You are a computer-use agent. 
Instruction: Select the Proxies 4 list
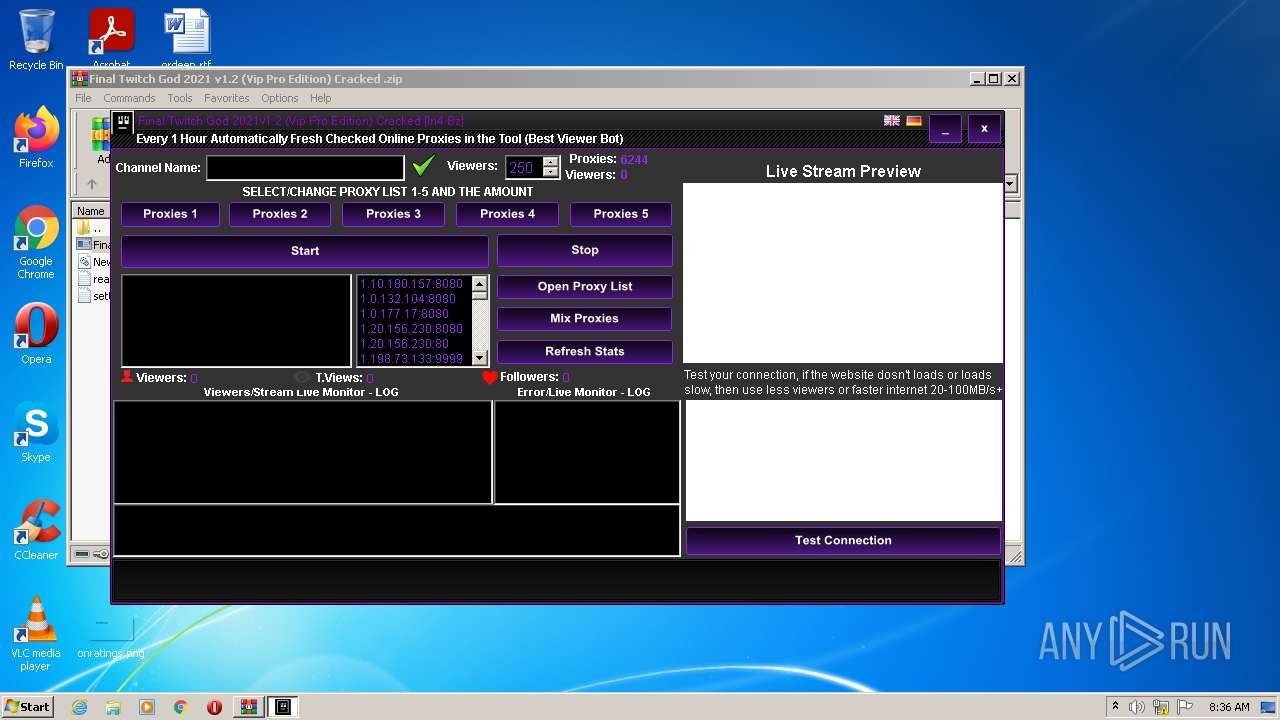pyautogui.click(x=507, y=214)
